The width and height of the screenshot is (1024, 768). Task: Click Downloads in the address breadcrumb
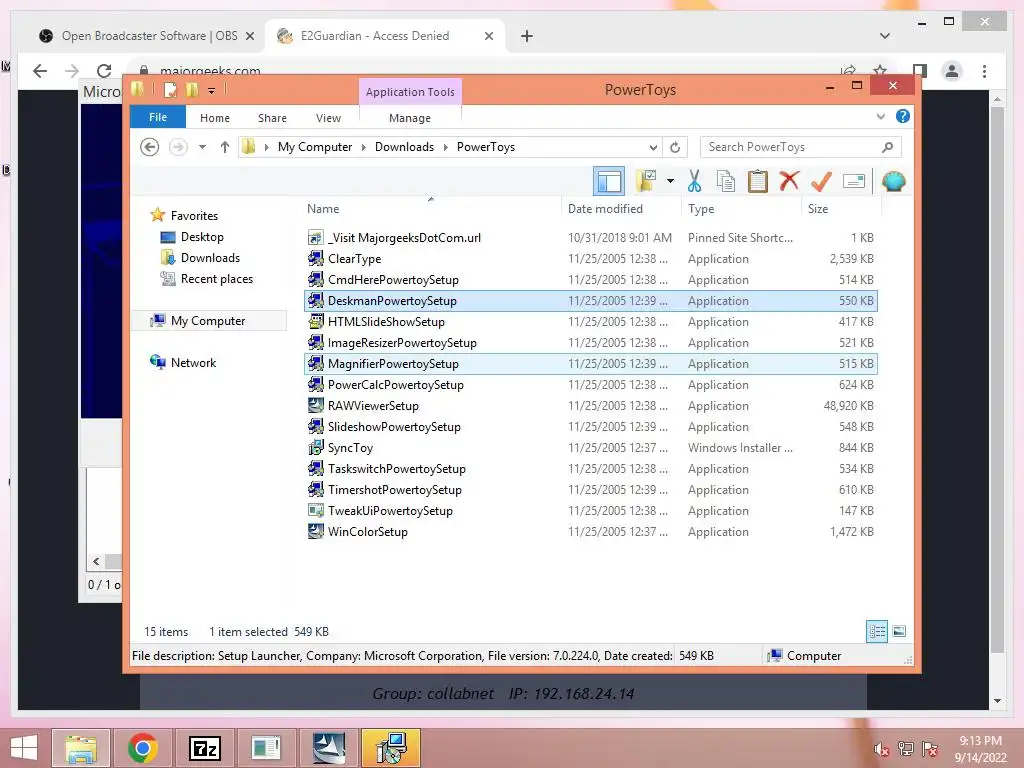pyautogui.click(x=404, y=147)
